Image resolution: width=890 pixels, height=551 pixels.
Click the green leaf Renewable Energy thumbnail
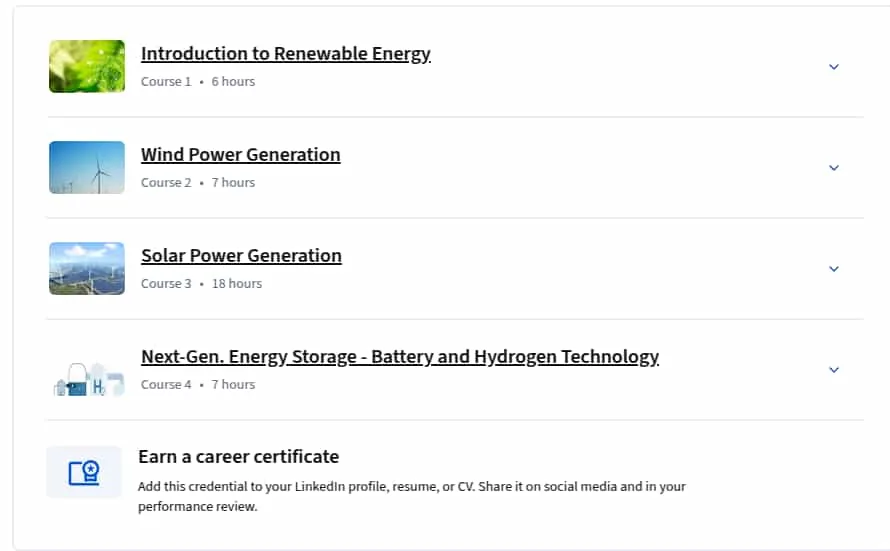tap(87, 66)
